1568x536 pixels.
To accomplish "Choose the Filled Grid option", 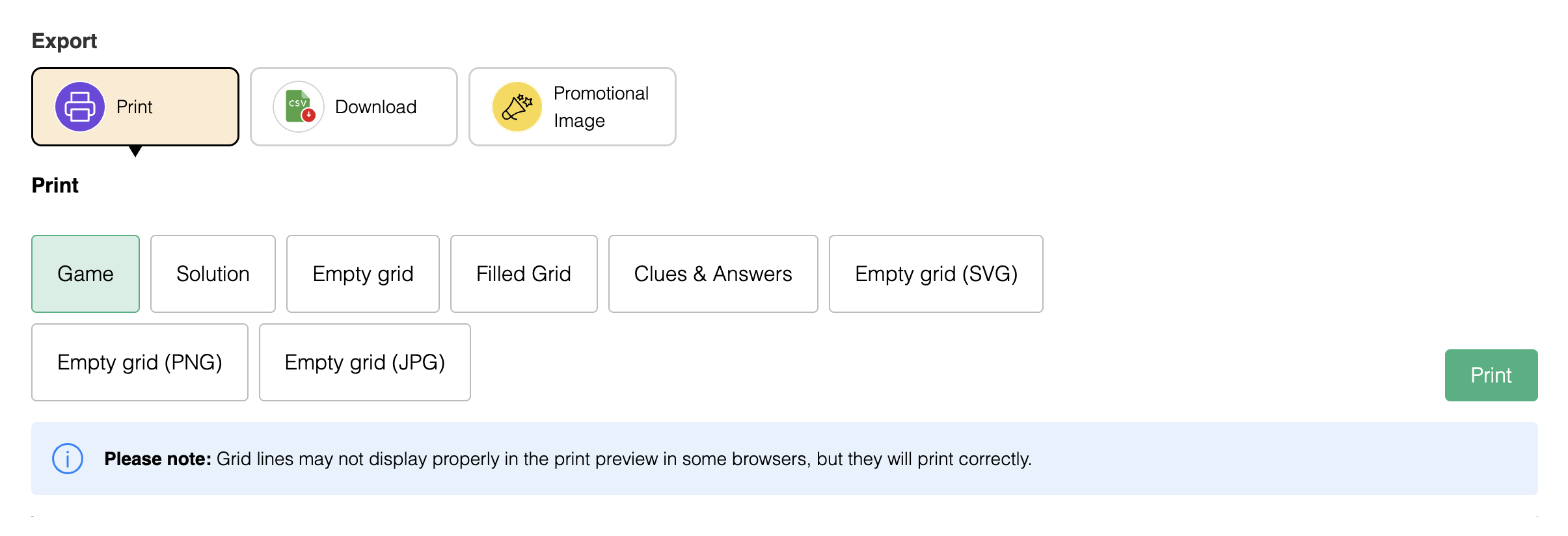I will [524, 274].
